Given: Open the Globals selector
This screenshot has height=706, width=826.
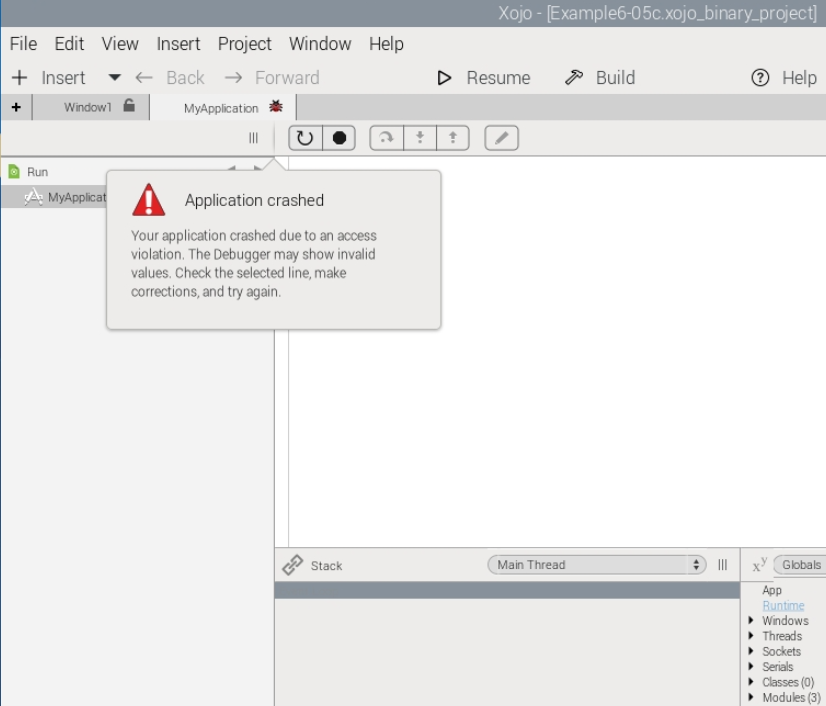Looking at the screenshot, I should tap(800, 565).
